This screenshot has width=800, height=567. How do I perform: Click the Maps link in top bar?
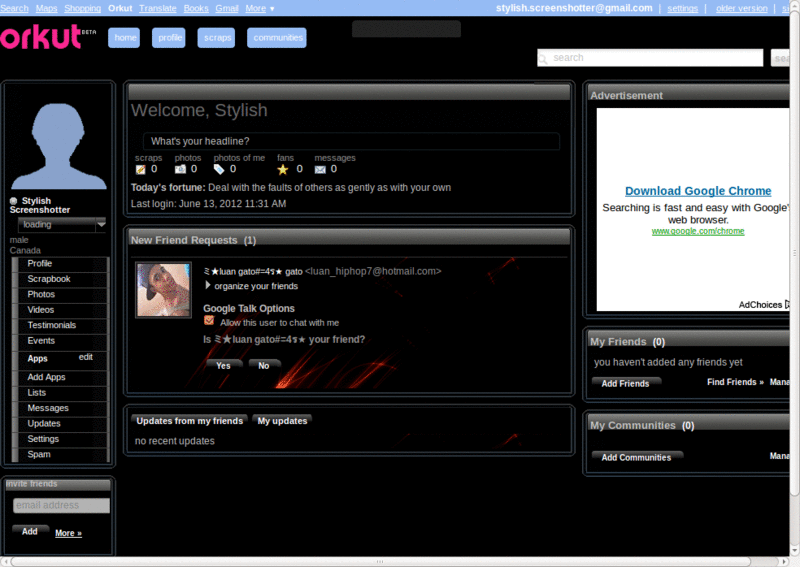click(x=46, y=8)
